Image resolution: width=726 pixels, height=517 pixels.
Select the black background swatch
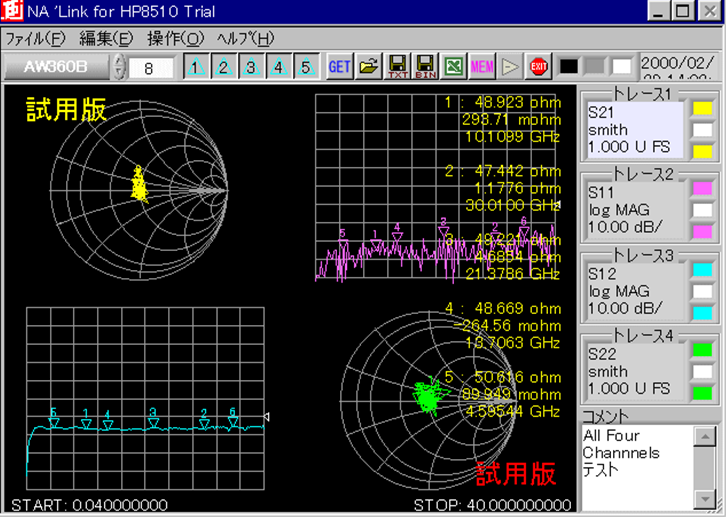coord(569,67)
